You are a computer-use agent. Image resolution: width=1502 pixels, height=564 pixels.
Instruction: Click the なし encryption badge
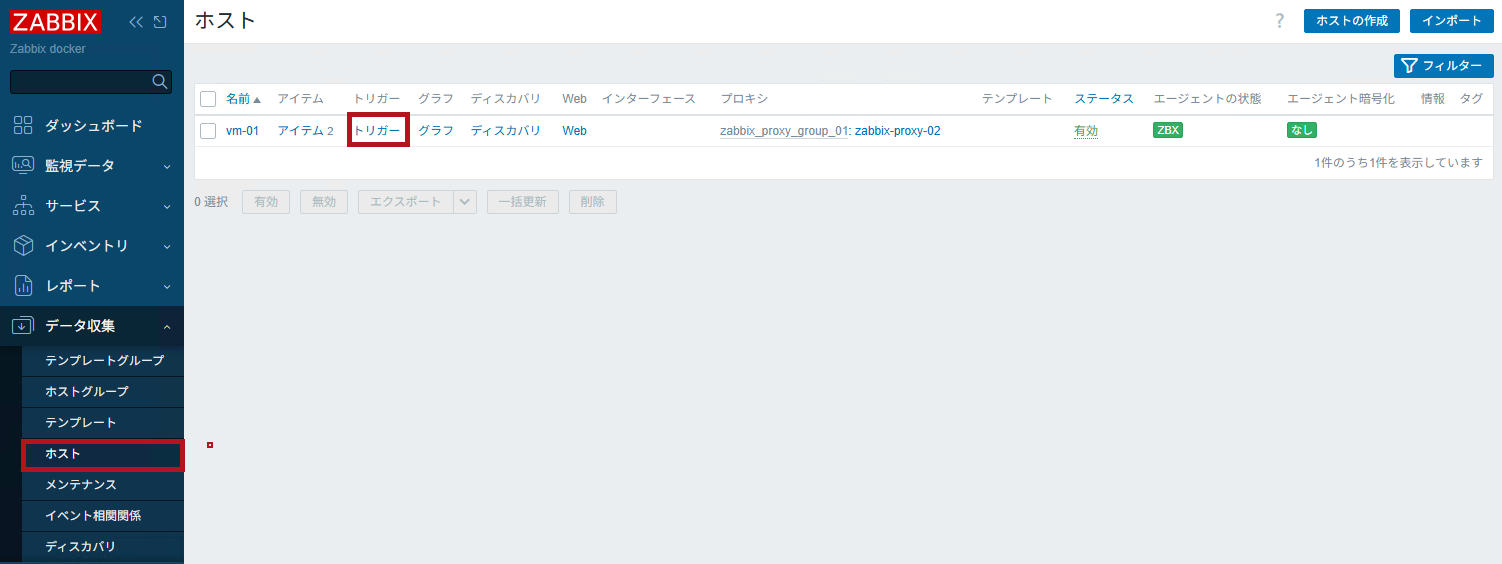coord(1302,130)
